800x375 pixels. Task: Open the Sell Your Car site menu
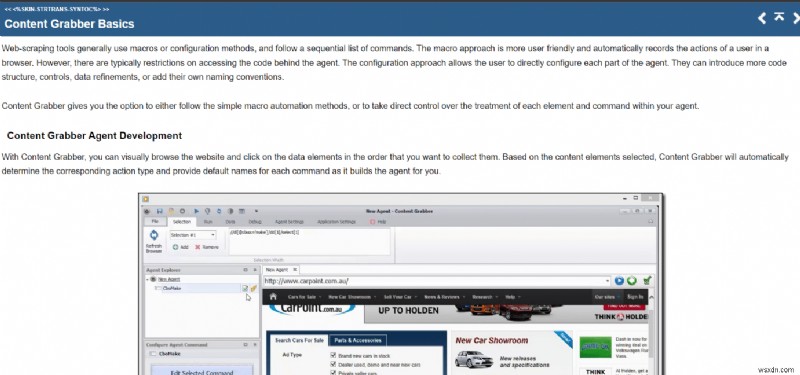(400, 296)
